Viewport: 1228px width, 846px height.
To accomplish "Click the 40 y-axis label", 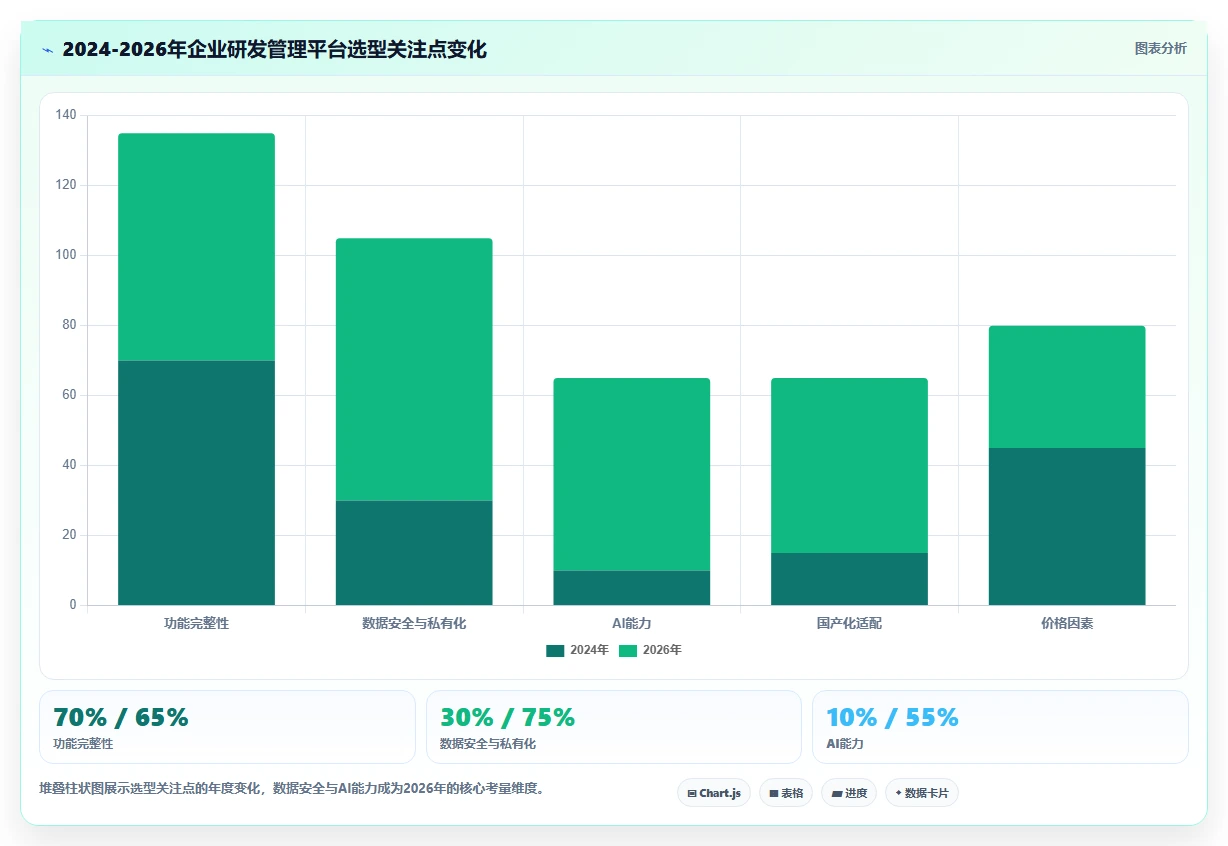I will (69, 465).
